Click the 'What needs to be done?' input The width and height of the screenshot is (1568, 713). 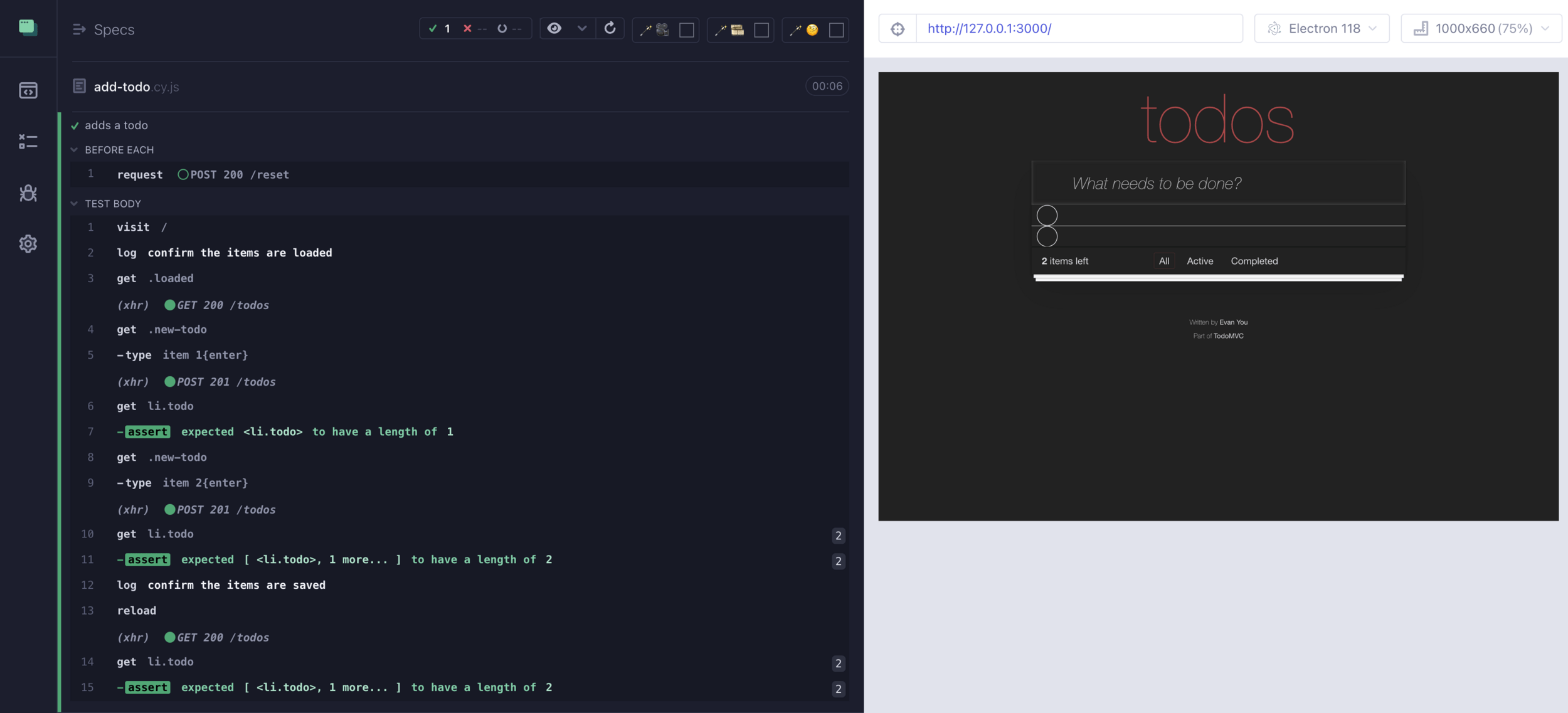(1218, 183)
